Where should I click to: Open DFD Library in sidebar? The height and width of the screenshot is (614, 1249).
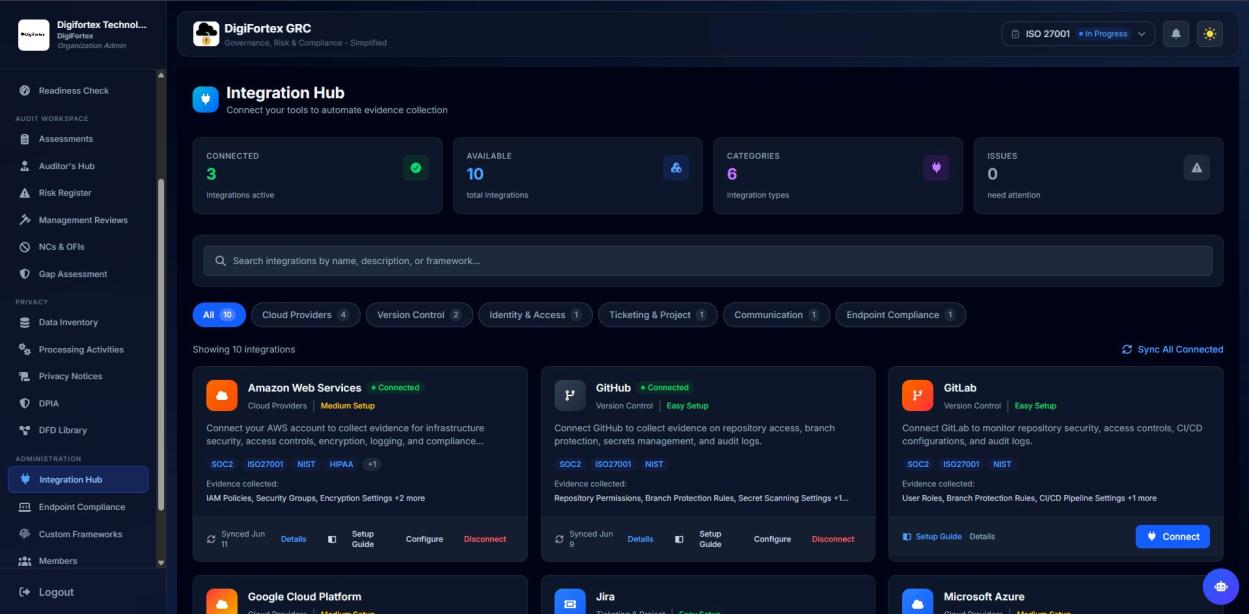[x=78, y=431]
